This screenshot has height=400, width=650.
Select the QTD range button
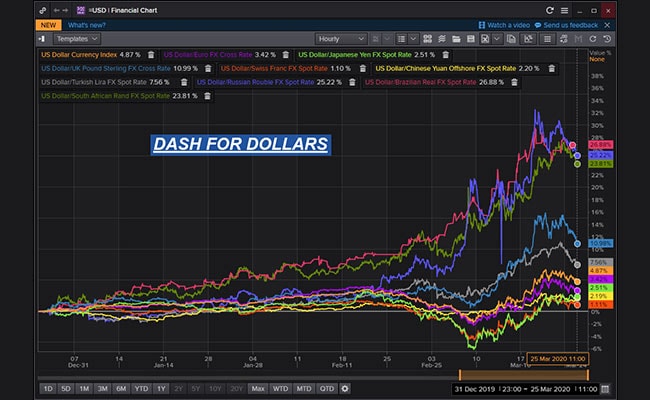click(327, 389)
